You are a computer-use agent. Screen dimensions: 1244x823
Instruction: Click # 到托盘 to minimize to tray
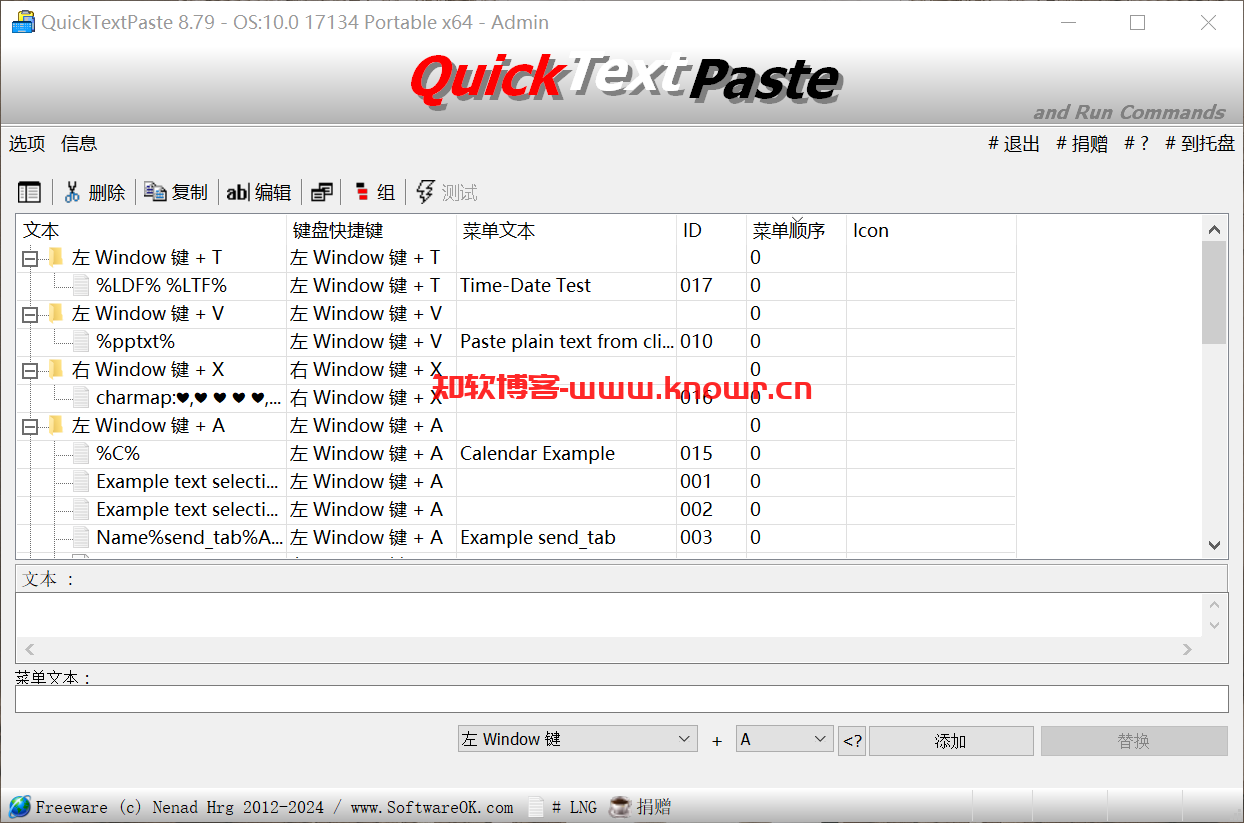1200,143
